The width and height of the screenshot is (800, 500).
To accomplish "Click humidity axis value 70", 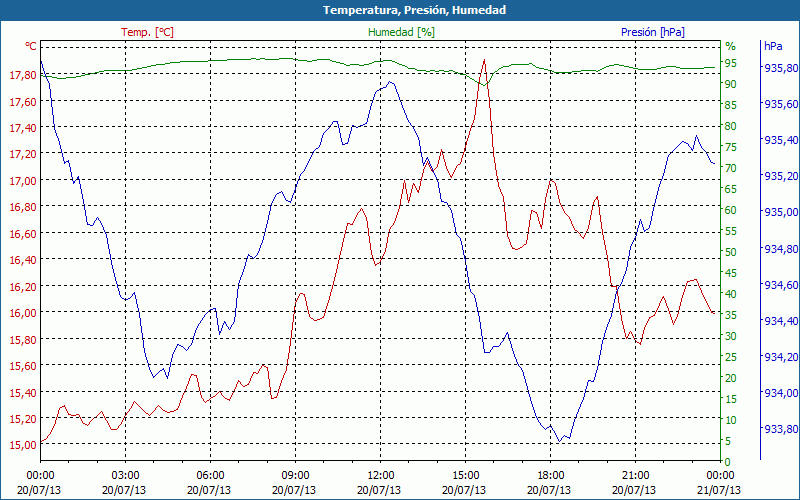I will (x=731, y=168).
